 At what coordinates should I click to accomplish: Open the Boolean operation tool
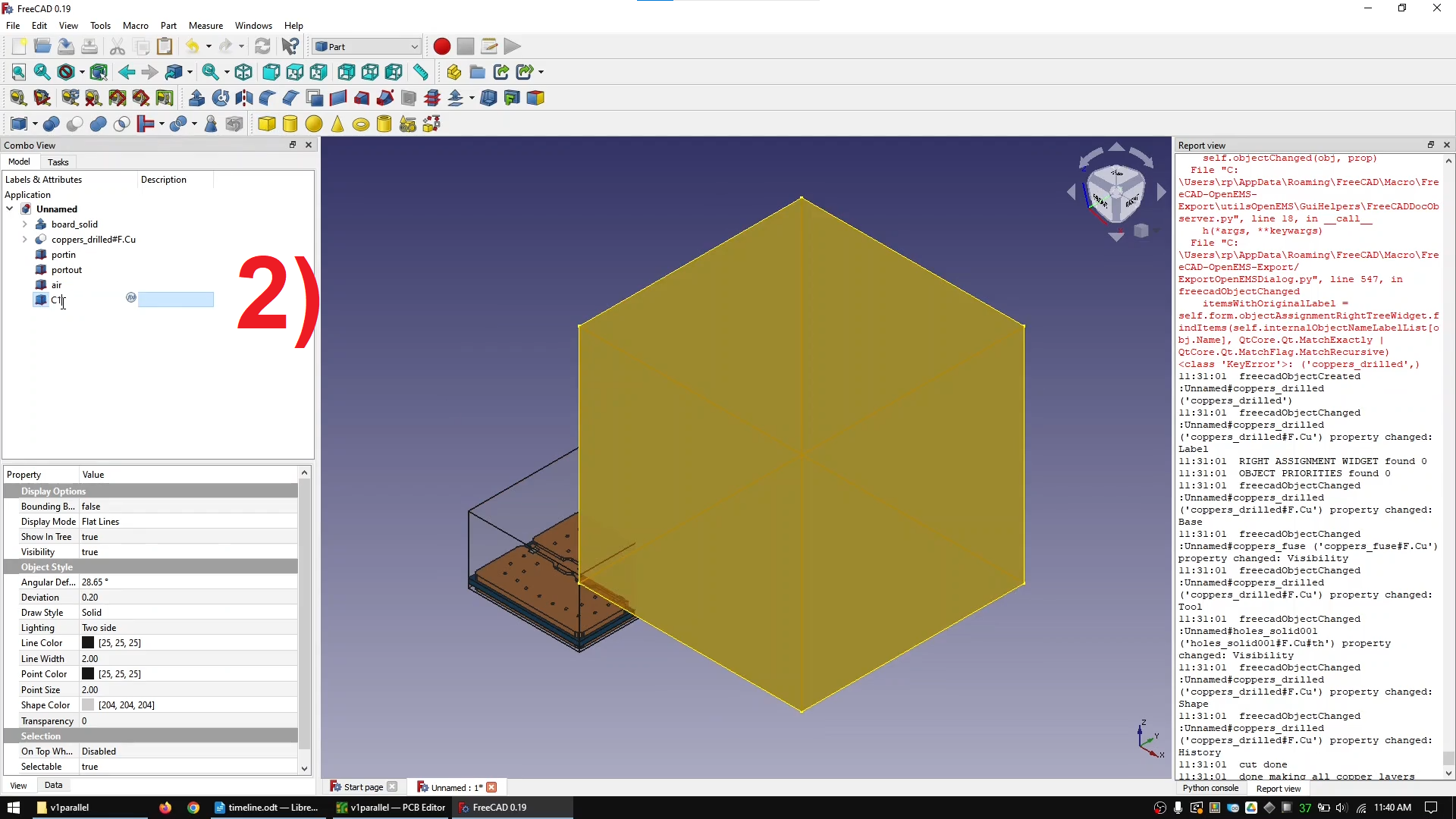pyautogui.click(x=51, y=124)
